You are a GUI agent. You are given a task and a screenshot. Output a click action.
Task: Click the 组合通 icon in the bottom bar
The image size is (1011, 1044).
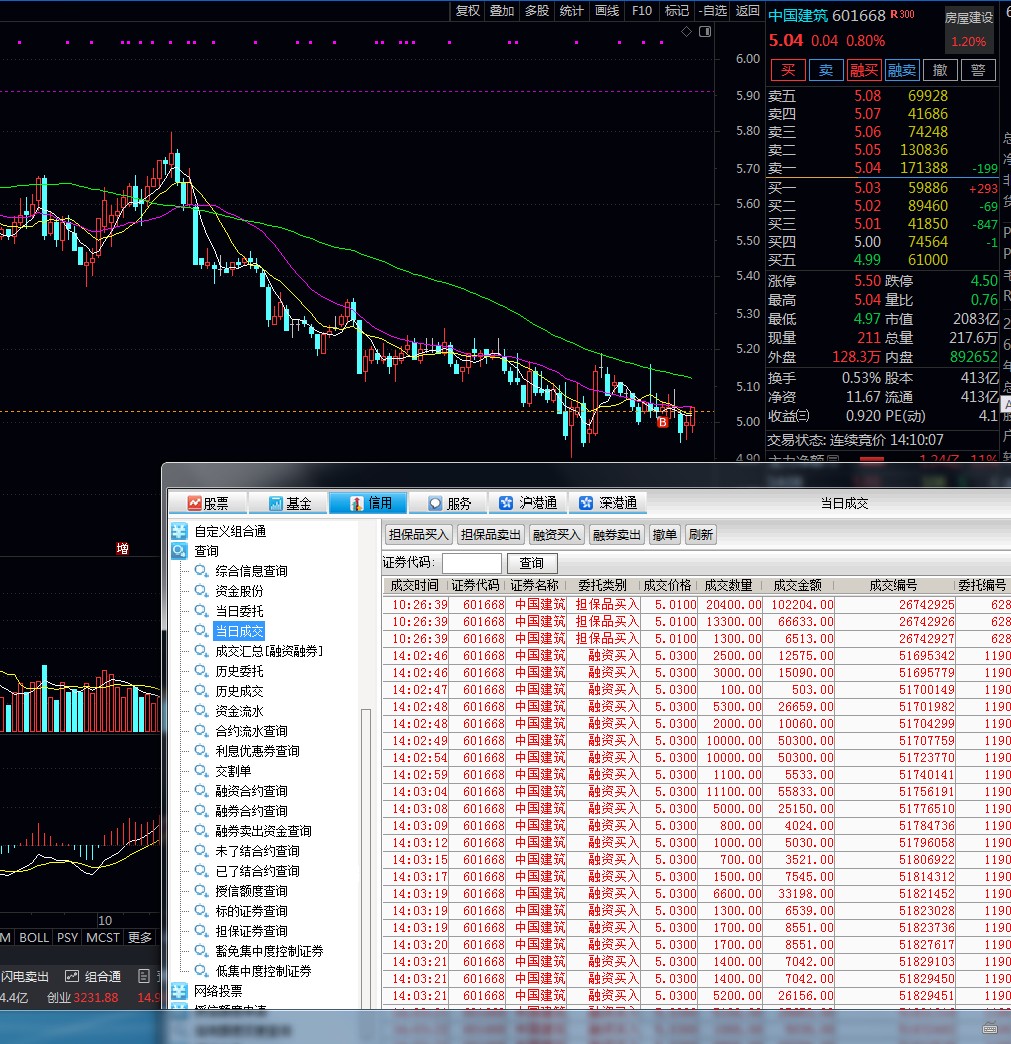click(72, 976)
